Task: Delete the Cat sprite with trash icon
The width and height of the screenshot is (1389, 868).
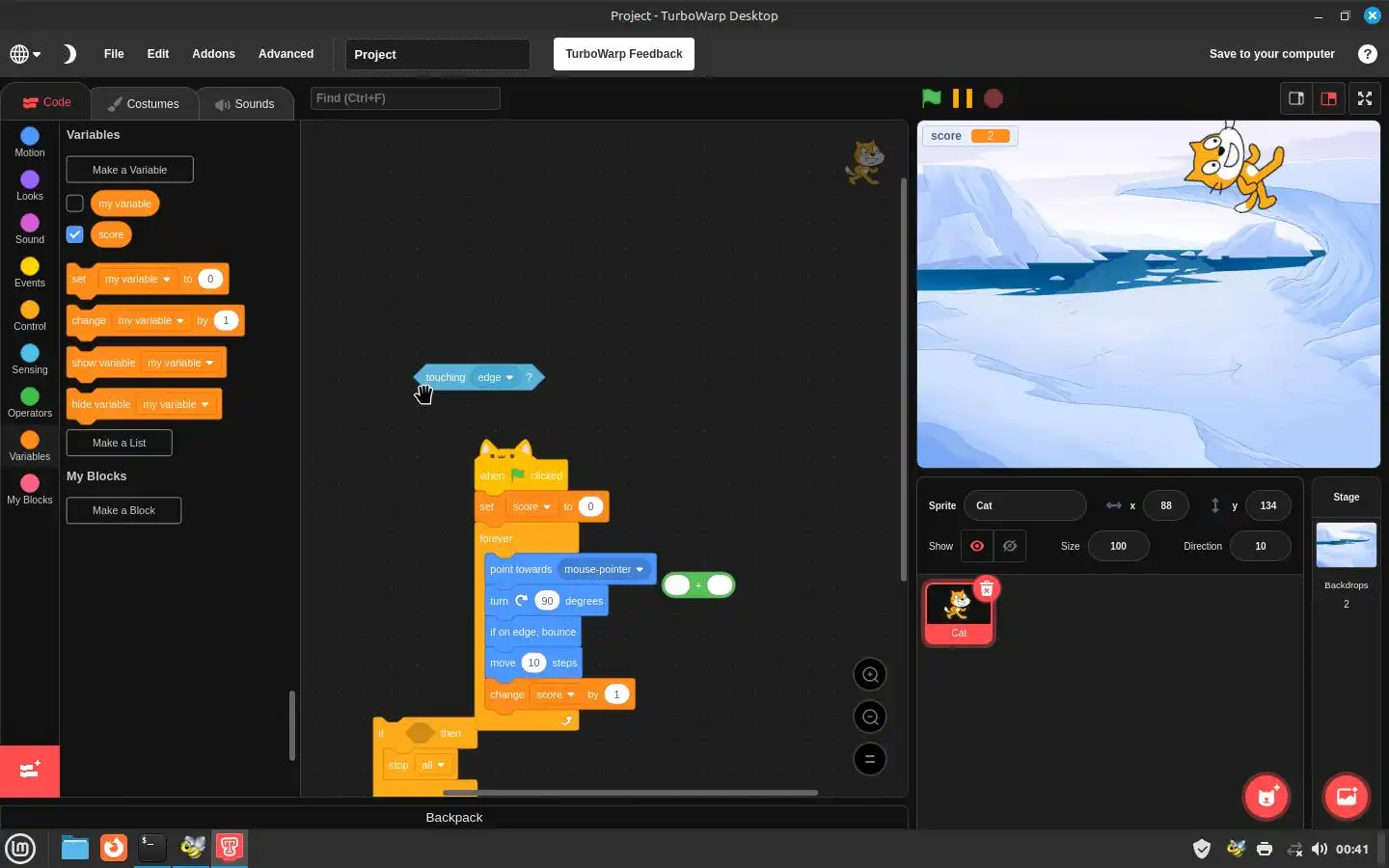Action: tap(986, 588)
